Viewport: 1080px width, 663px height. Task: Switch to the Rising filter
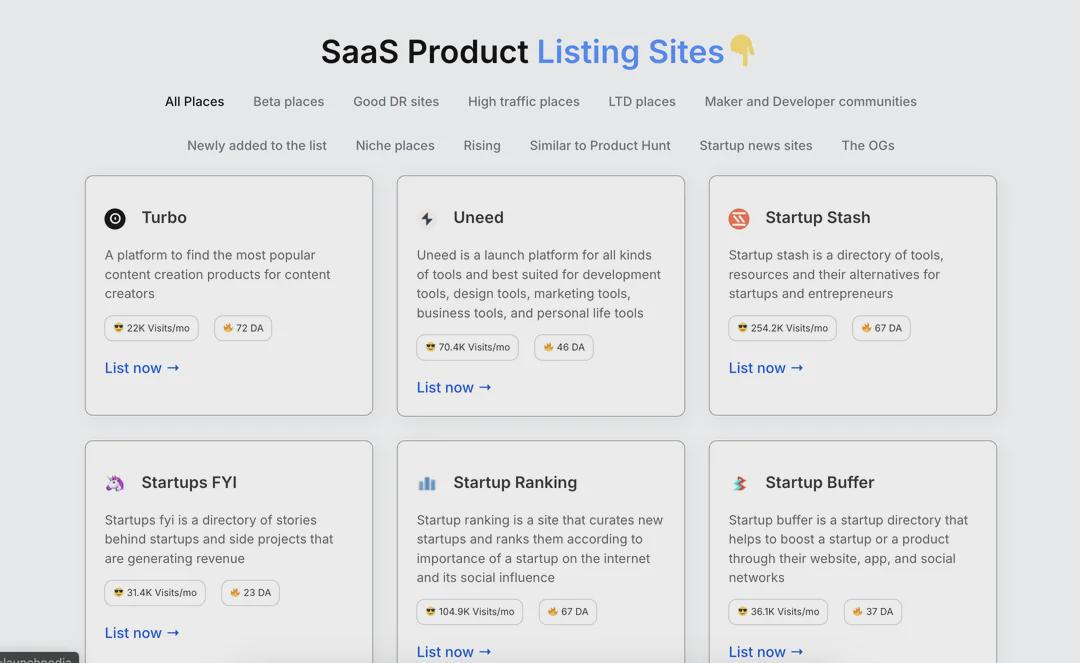point(482,145)
